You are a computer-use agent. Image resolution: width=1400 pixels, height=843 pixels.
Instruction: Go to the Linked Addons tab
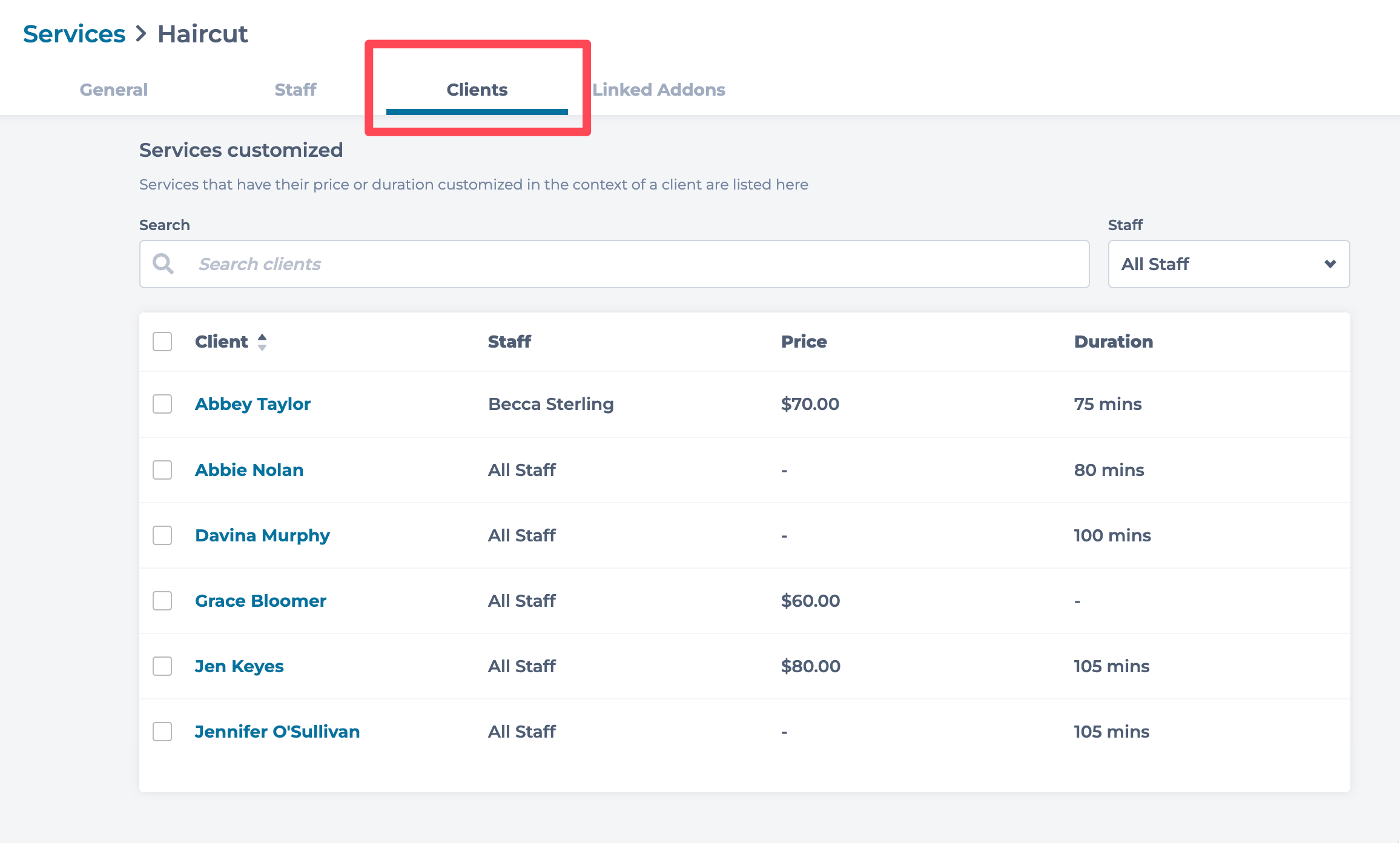pyautogui.click(x=659, y=90)
